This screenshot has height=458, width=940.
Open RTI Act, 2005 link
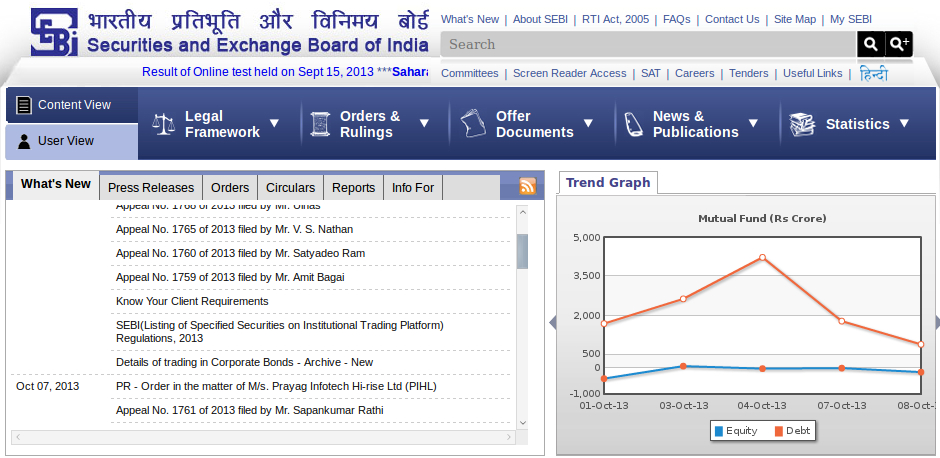[x=616, y=19]
